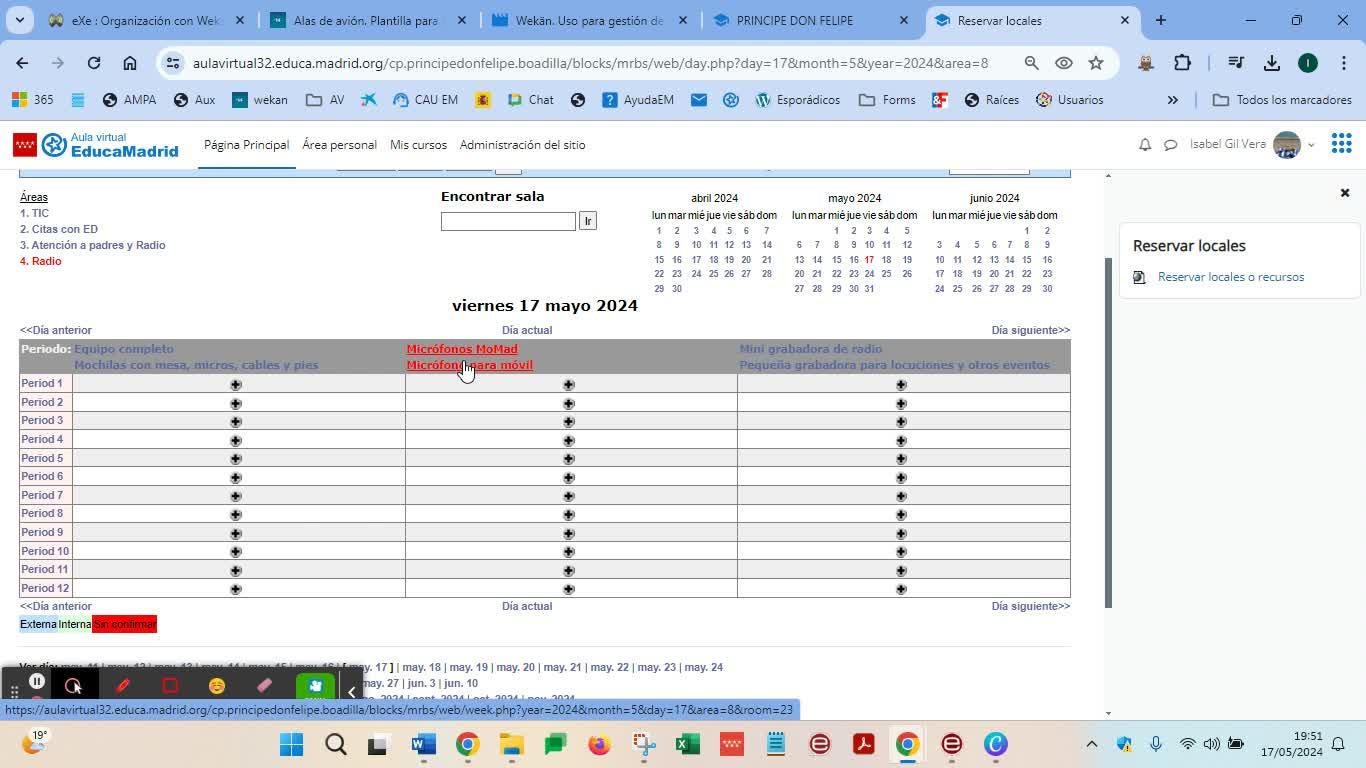Open the Micrófonos MoMad room link
Viewport: 1366px width, 768px height.
pos(461,349)
